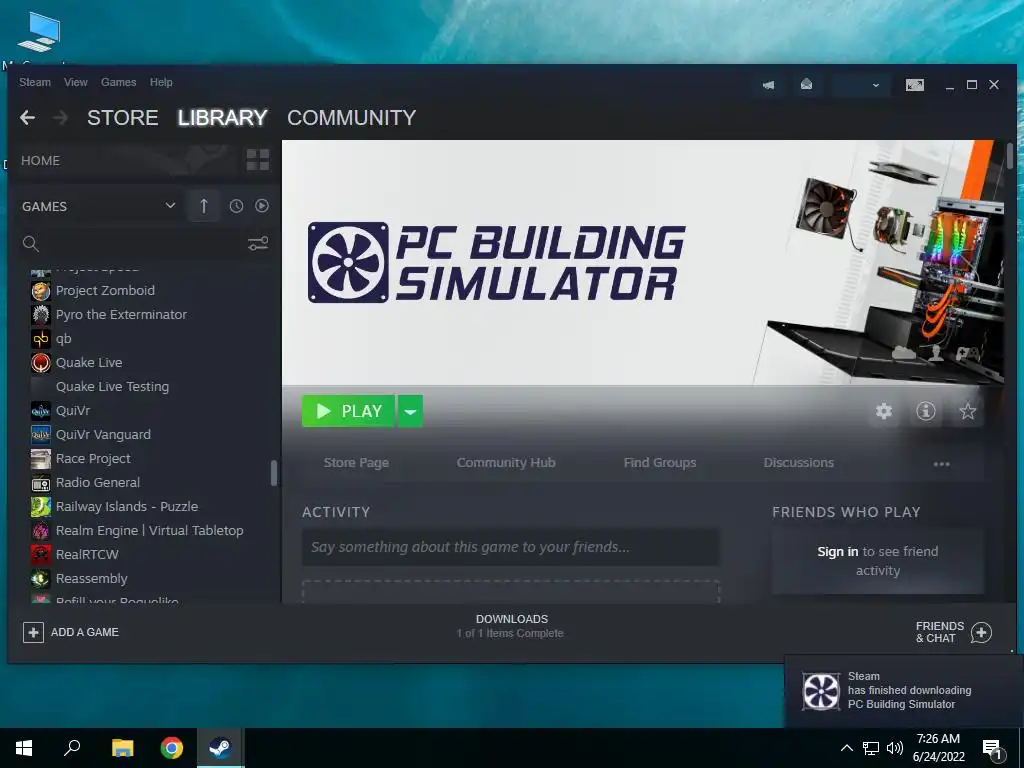Launch Chrome from the taskbar

tap(172, 748)
